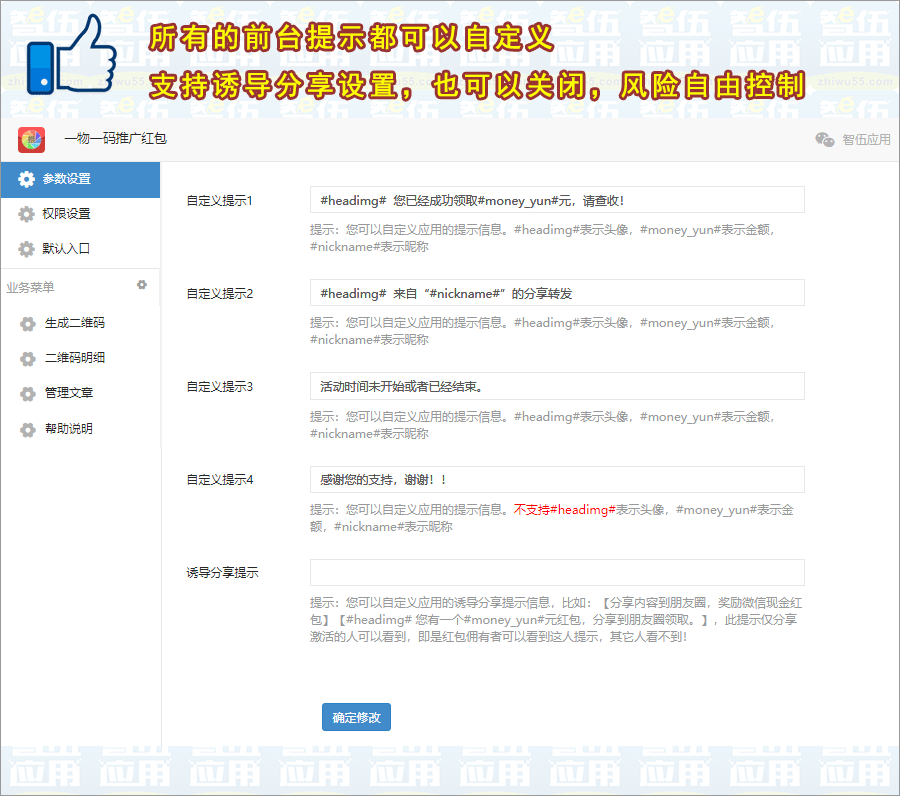Click the gear icon beside 默认入口
Viewport: 900px width, 796px height.
tap(26, 249)
